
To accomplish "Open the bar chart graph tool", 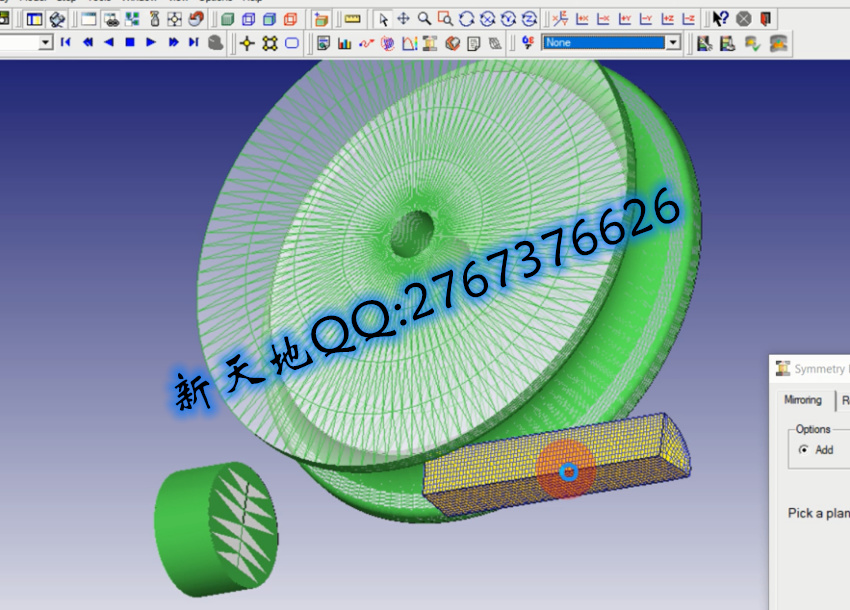I will [x=345, y=43].
